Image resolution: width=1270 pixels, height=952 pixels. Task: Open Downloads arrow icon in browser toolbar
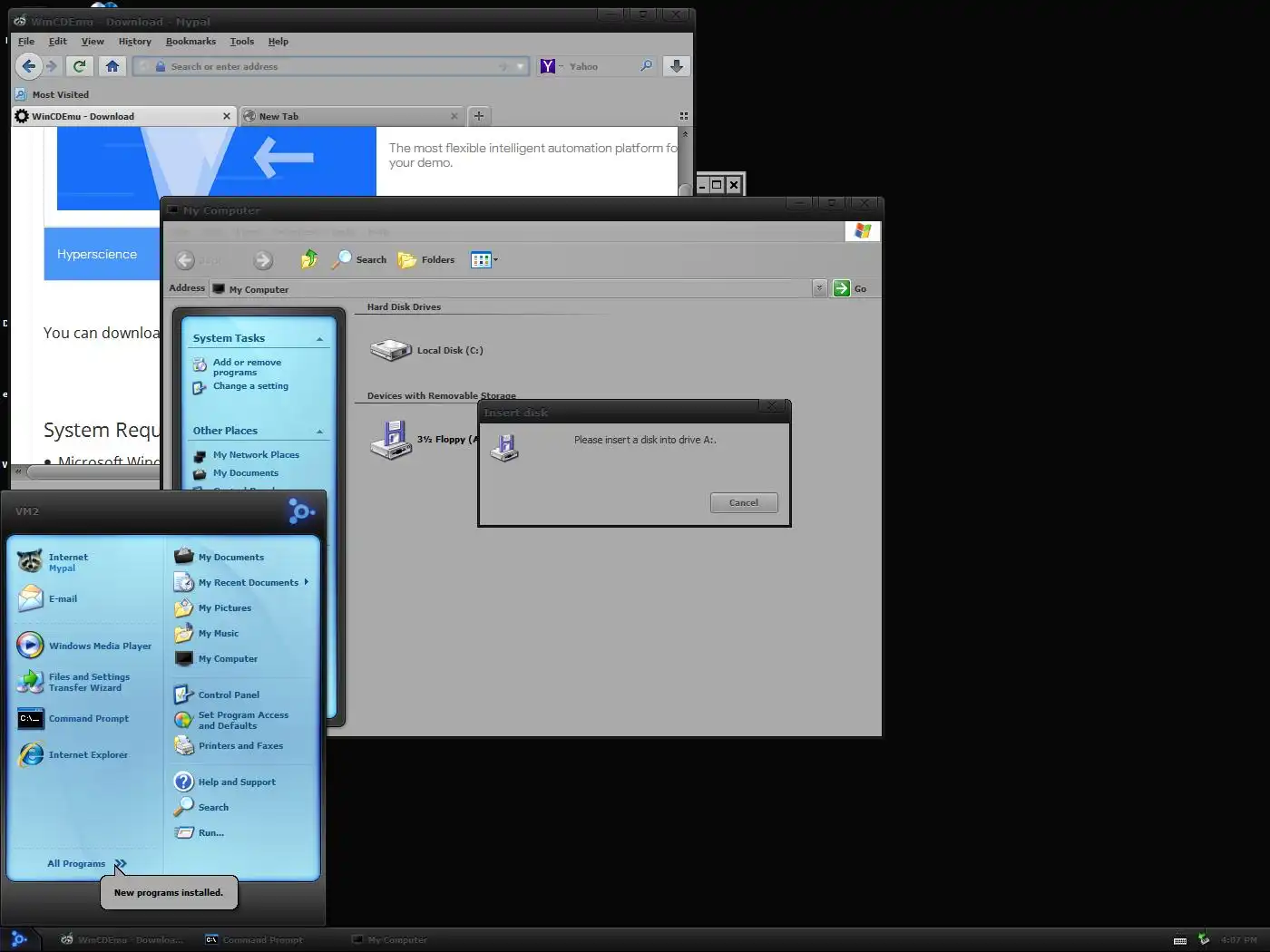click(x=676, y=65)
